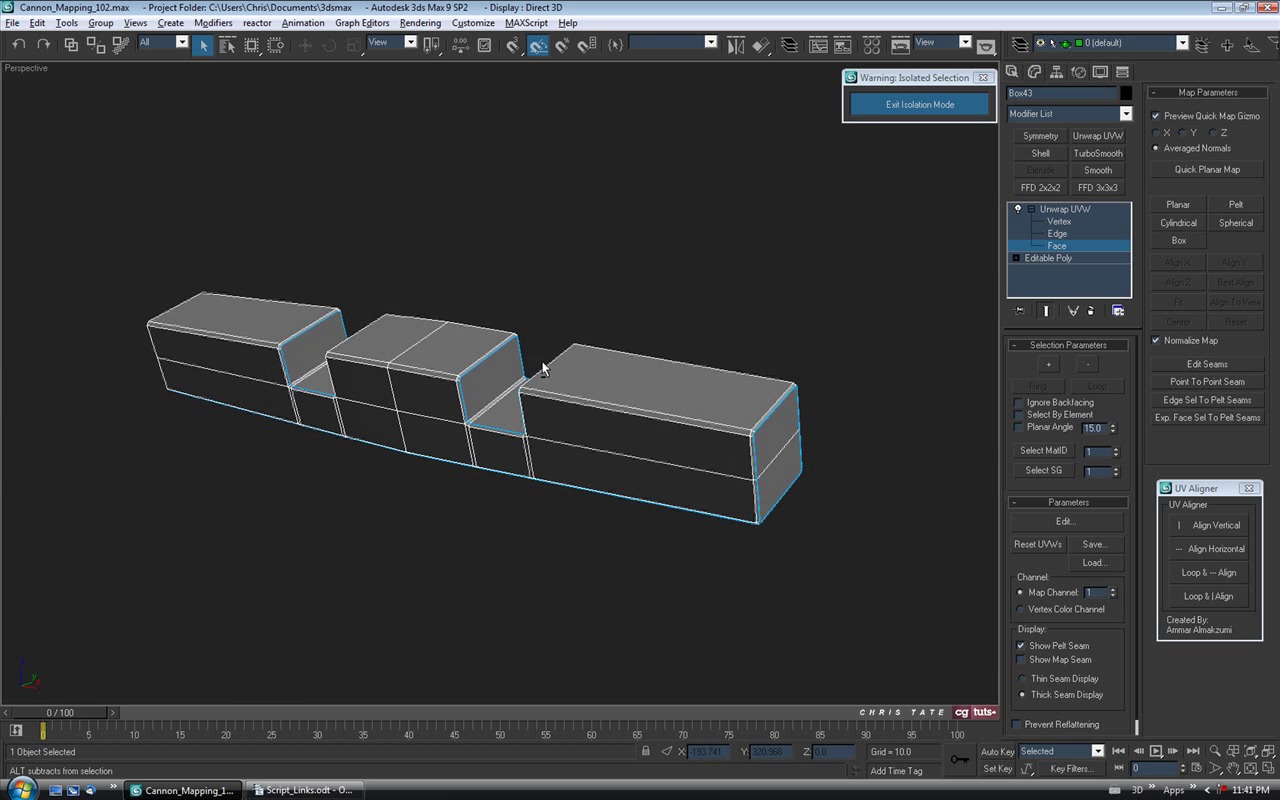
Task: Click the Quick Planar Map button
Action: click(x=1207, y=170)
